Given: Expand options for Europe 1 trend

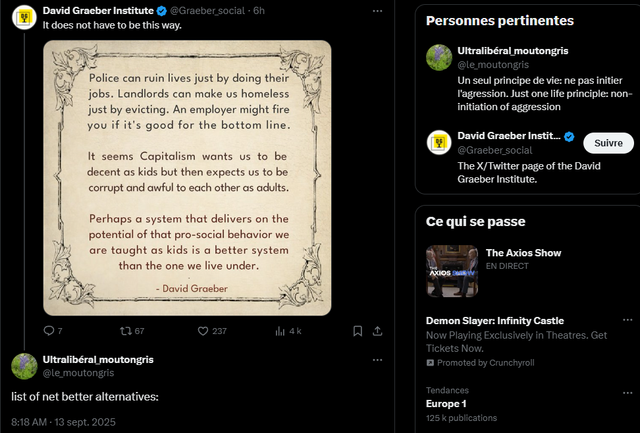Looking at the screenshot, I should [628, 390].
